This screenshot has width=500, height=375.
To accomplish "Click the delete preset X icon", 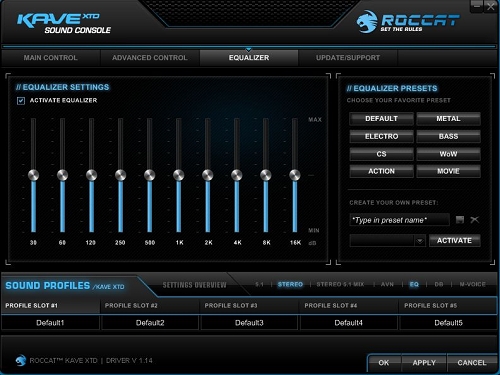I will click(x=474, y=220).
